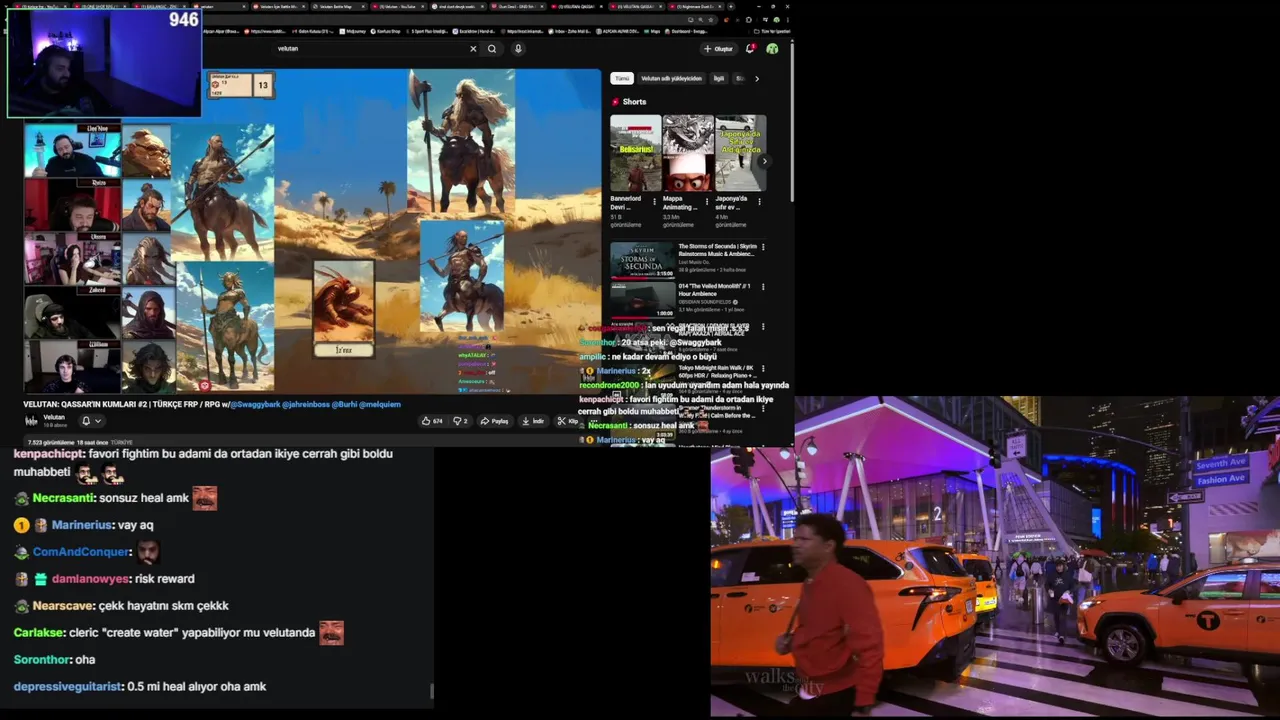Click the Shorts section logo icon
This screenshot has height=720, width=1280.
point(615,102)
